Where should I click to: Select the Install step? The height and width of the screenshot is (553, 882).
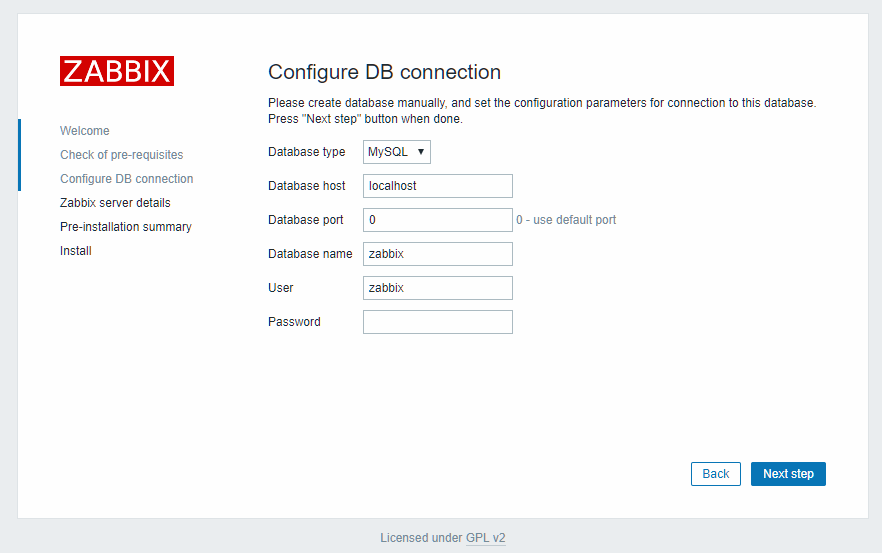[x=76, y=251]
